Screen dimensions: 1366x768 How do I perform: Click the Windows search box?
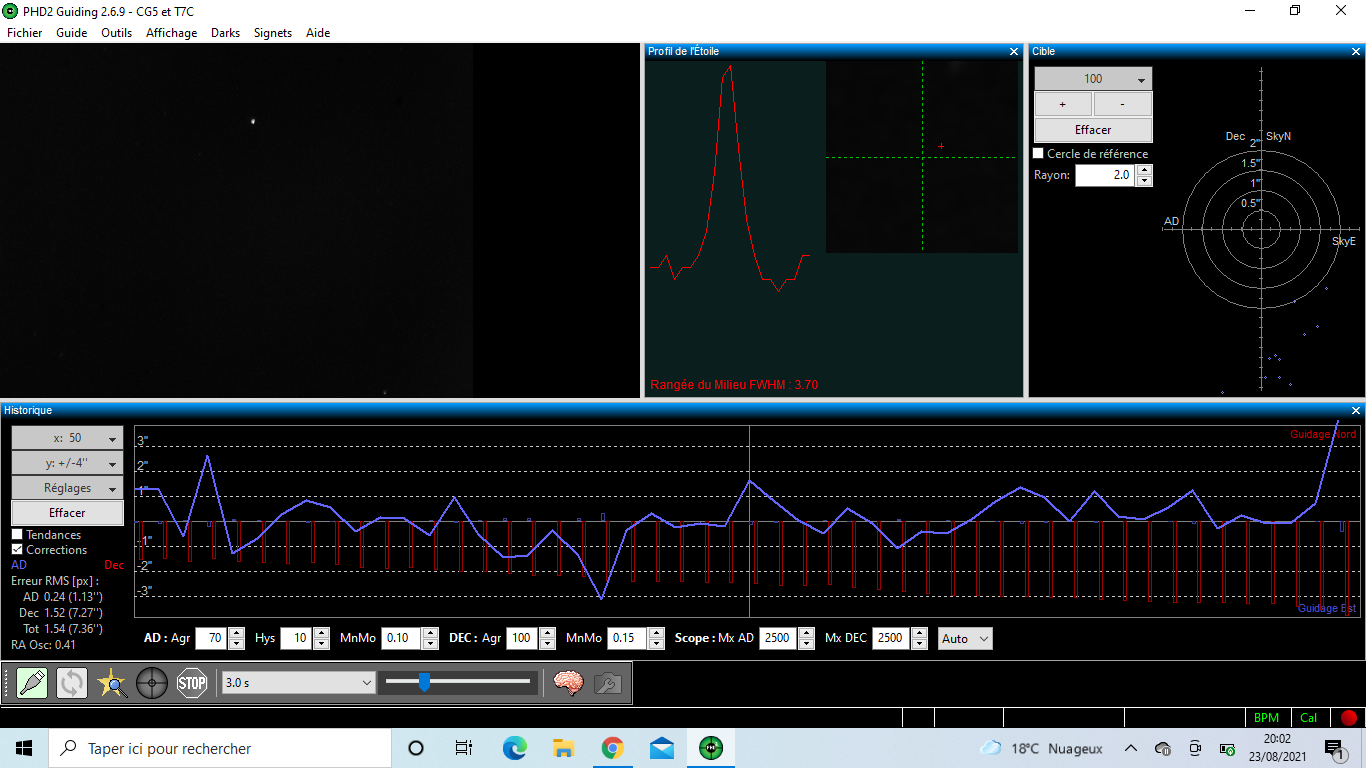click(x=220, y=748)
